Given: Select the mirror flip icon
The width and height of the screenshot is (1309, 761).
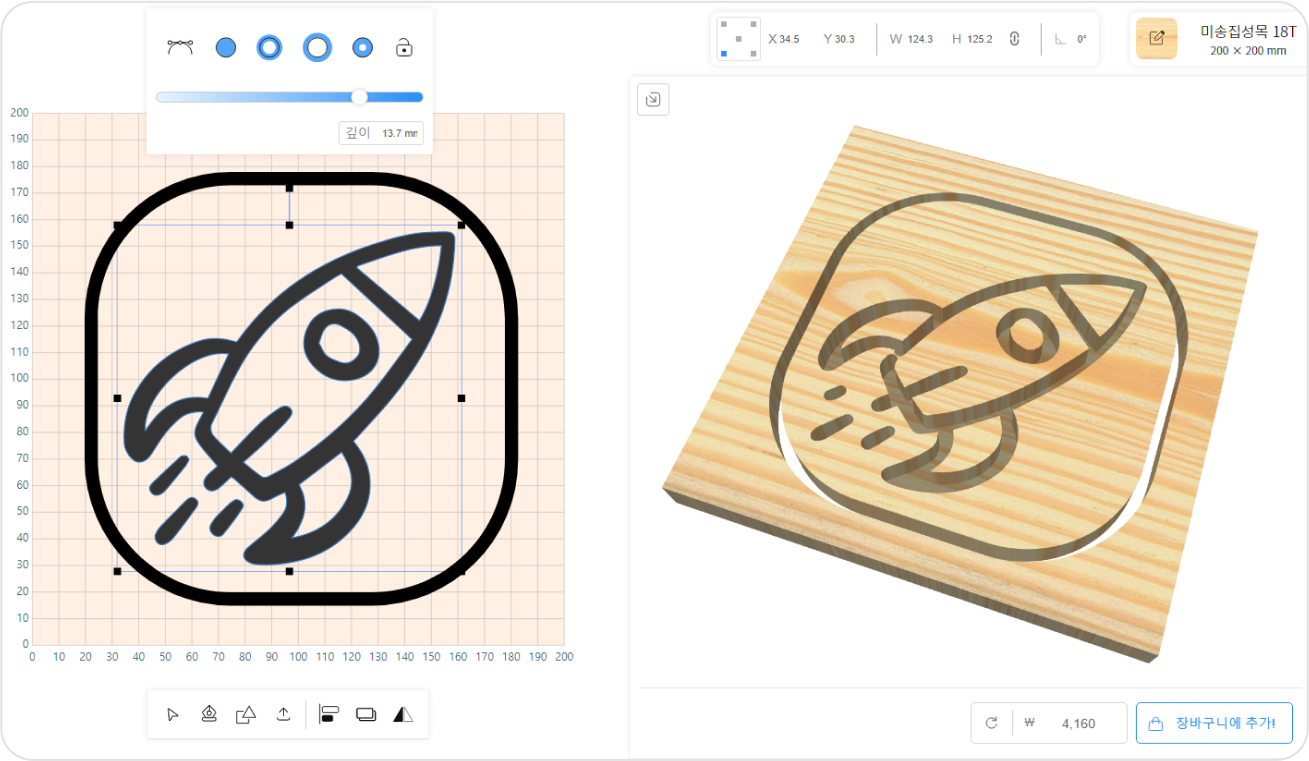Looking at the screenshot, I should coord(402,714).
